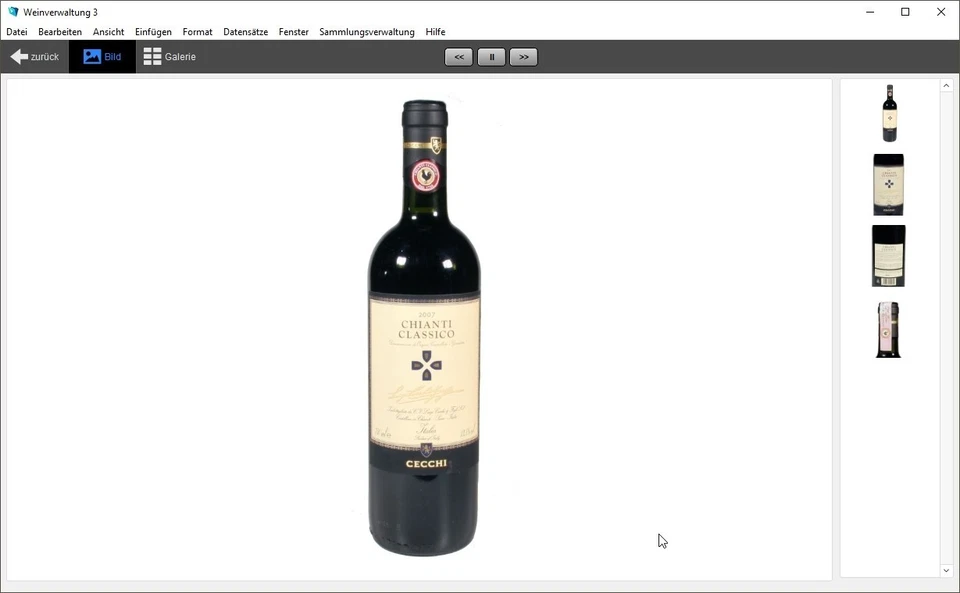Select the top bottle thumbnail in sidebar
Screen dimensions: 960x593
click(888, 113)
